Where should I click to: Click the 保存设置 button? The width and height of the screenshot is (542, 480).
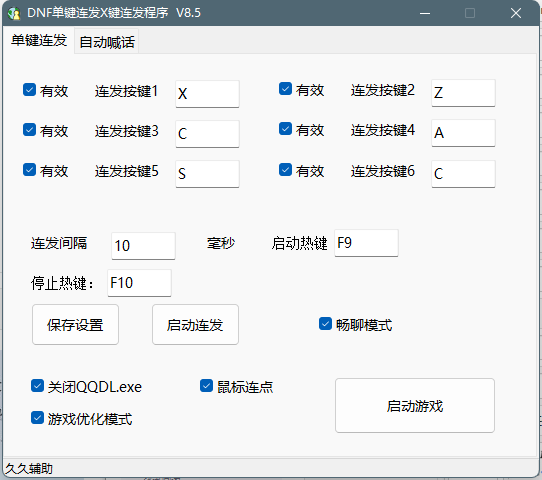(x=75, y=324)
